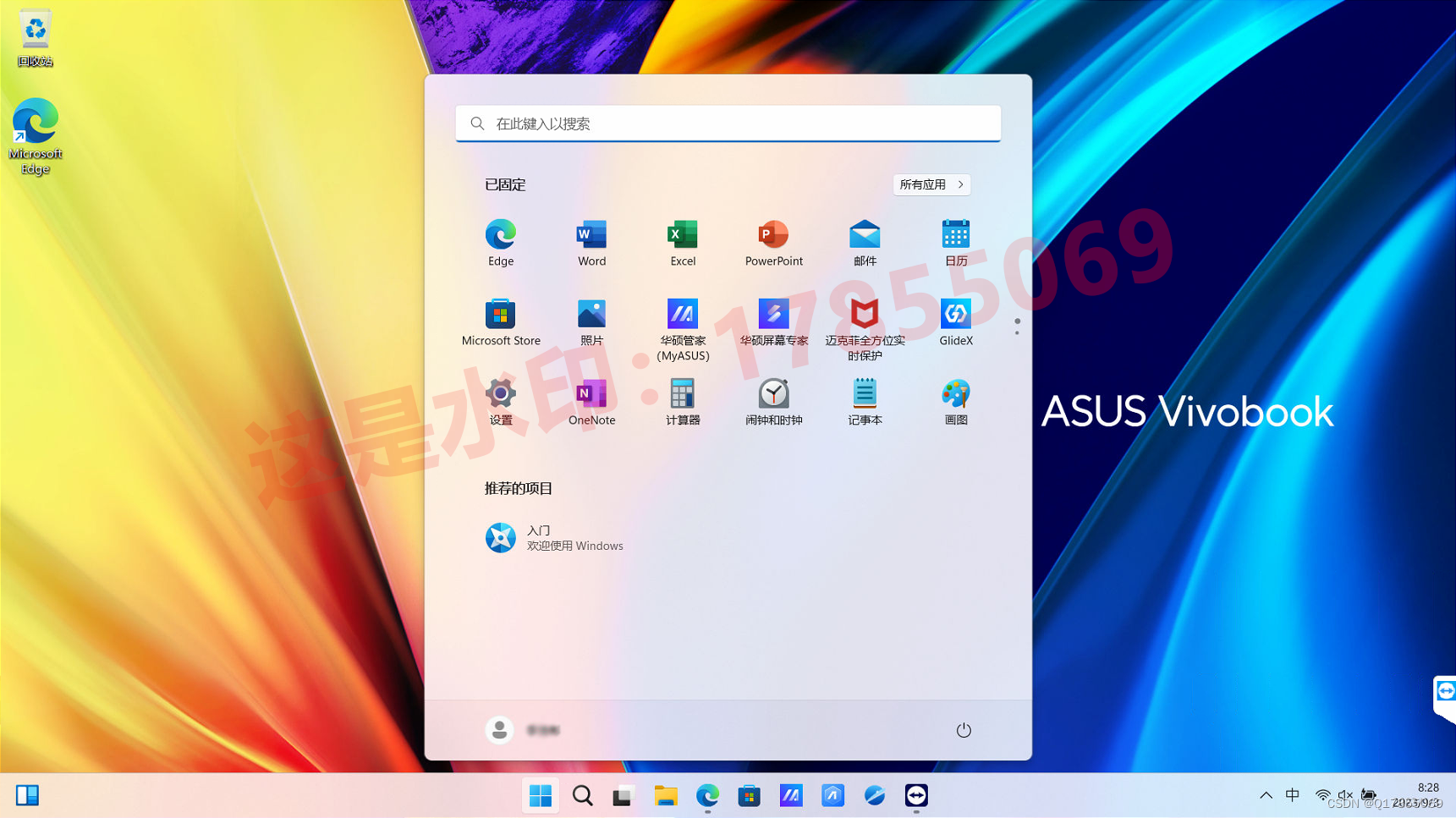Open 回收站 (Recycle Bin) on desktop

[x=35, y=38]
